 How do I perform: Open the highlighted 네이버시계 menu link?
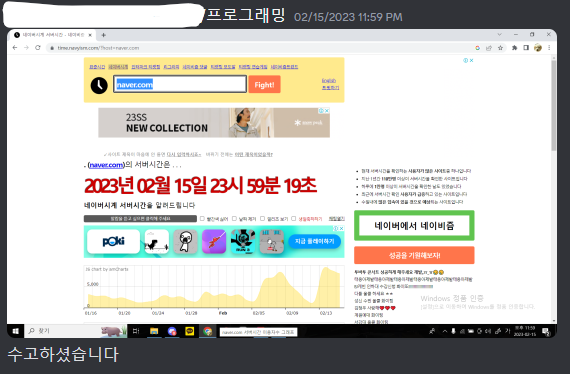point(118,67)
